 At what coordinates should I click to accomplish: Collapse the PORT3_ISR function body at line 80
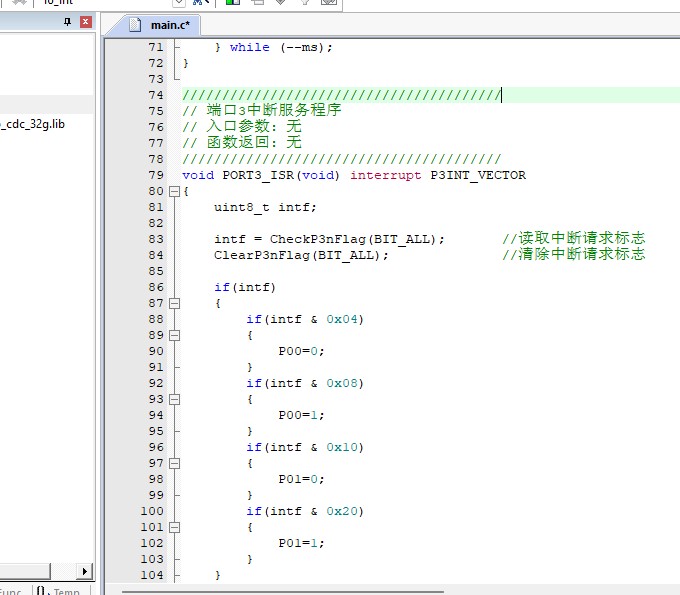click(174, 191)
